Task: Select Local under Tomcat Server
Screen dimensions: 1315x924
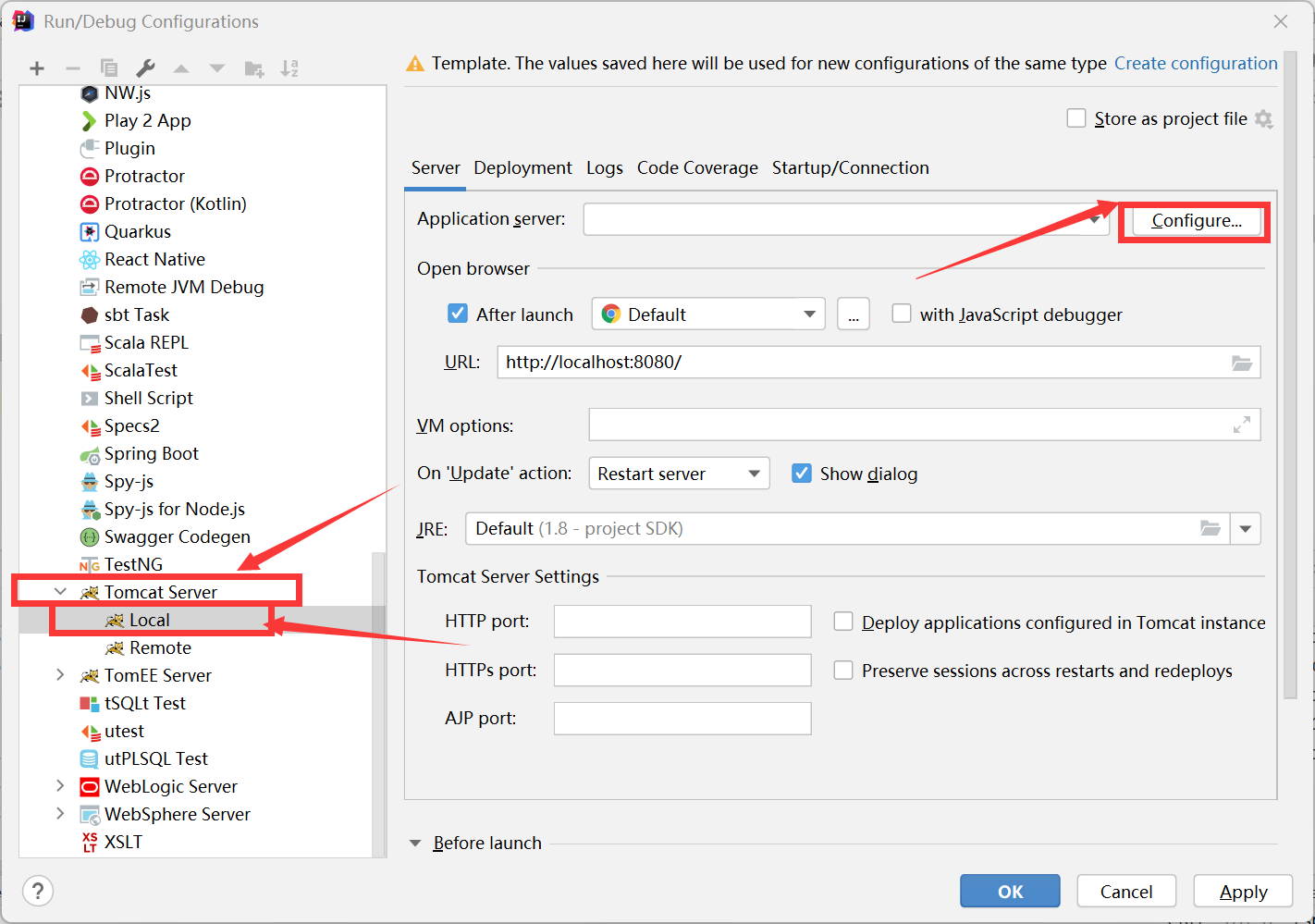Action: (149, 620)
